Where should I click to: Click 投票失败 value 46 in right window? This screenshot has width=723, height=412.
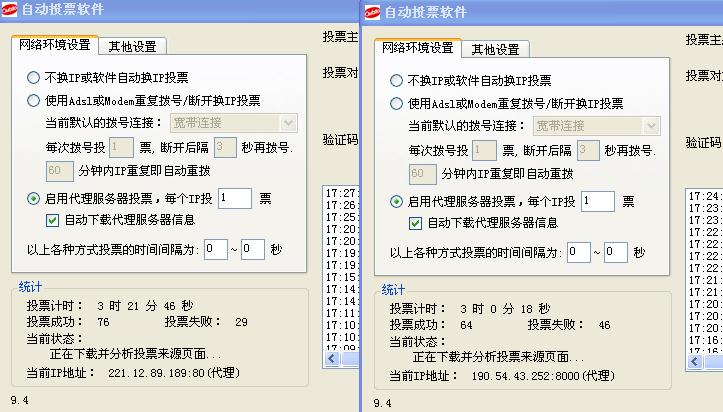(x=604, y=325)
